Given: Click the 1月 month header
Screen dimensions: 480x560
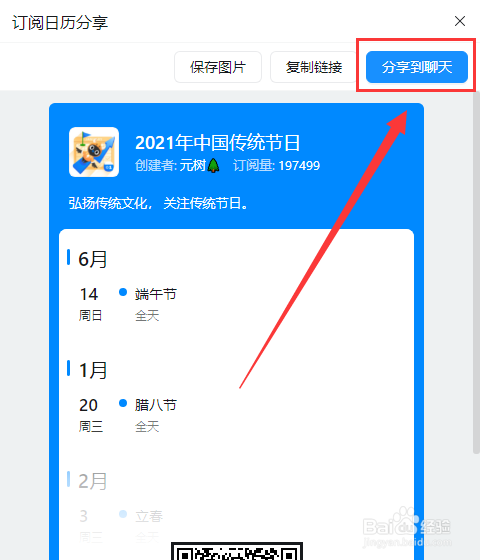Looking at the screenshot, I should [x=92, y=370].
